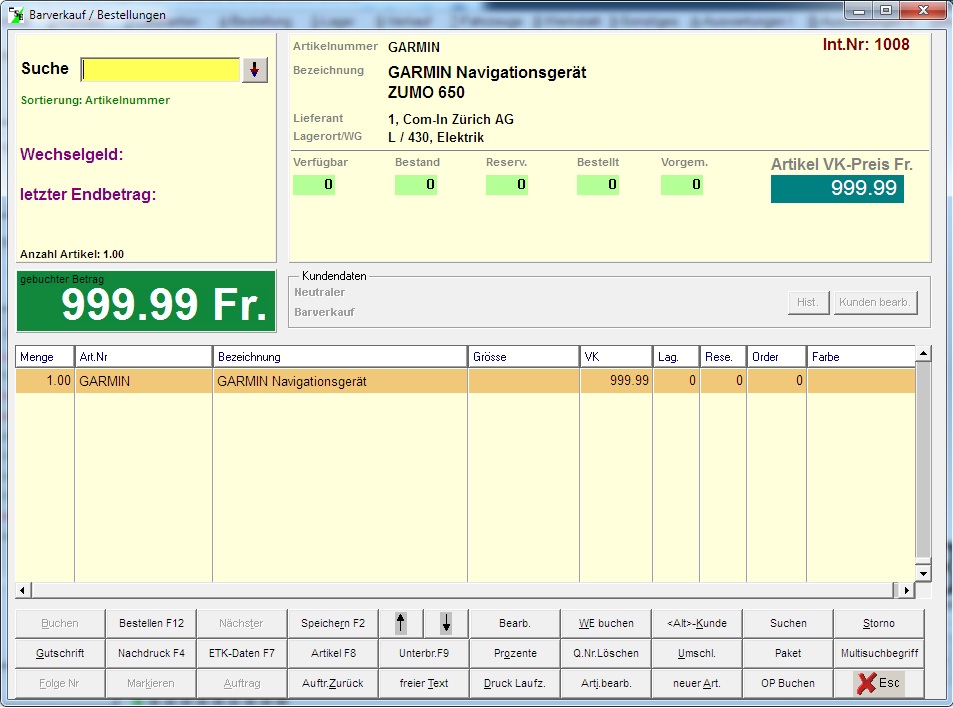Click the Order column header
This screenshot has height=708, width=953.
click(x=777, y=357)
